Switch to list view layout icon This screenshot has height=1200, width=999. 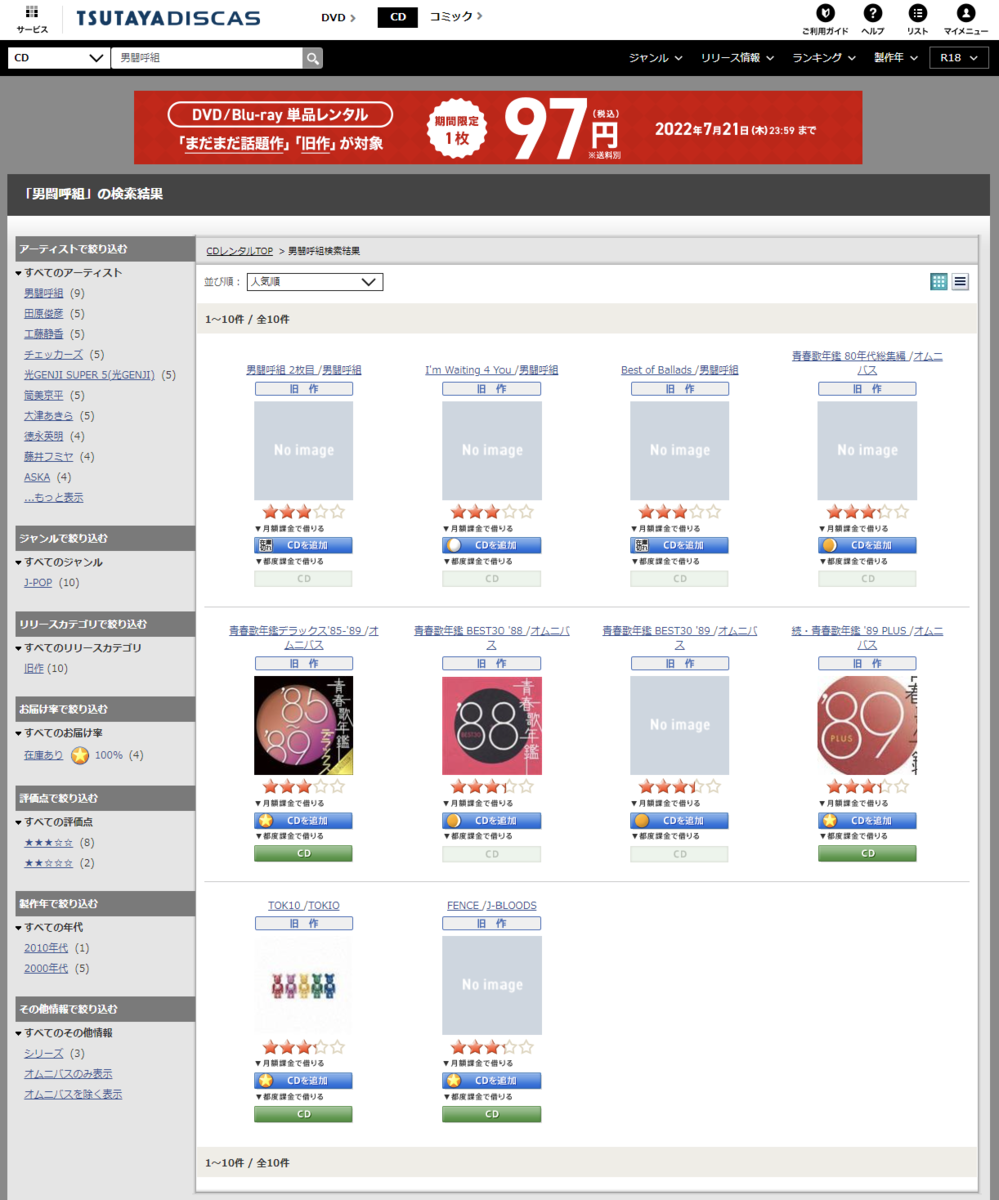pyautogui.click(x=960, y=282)
